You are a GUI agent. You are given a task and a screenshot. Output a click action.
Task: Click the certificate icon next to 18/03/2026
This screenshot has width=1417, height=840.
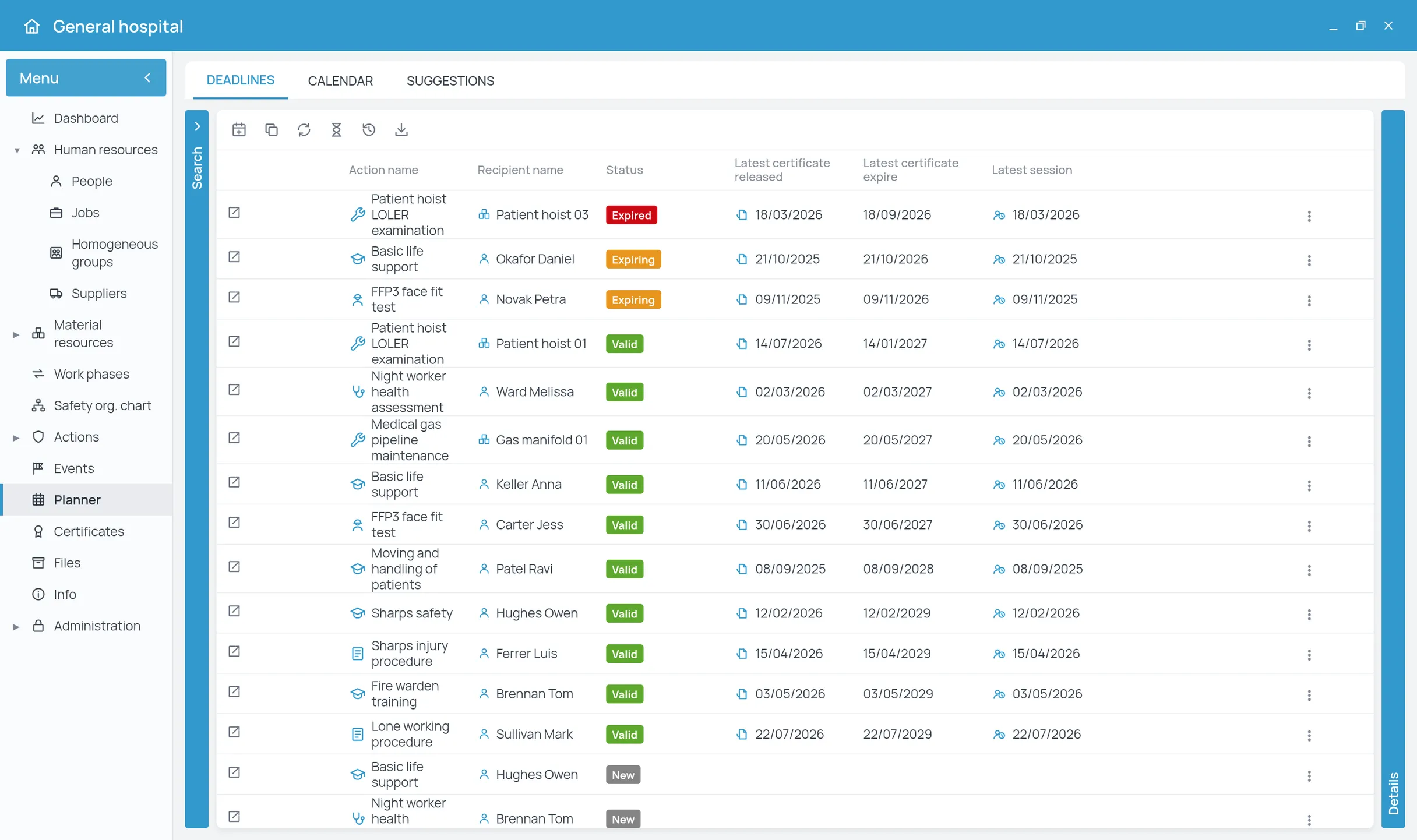pos(742,215)
